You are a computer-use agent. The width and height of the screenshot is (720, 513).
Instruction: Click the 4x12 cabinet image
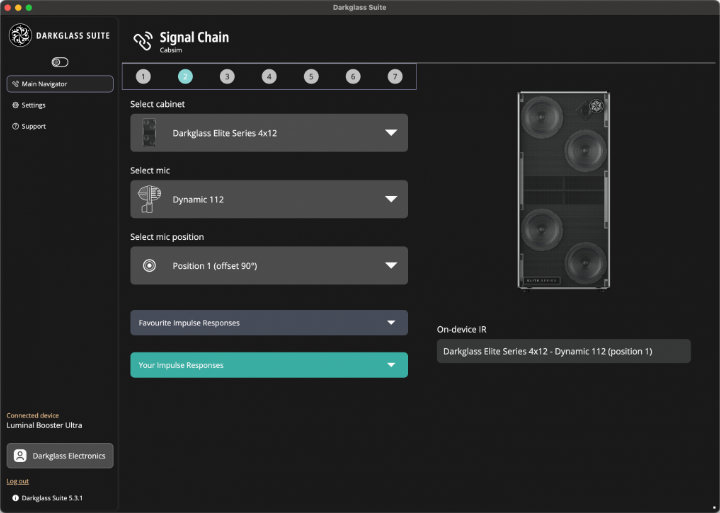tap(563, 191)
